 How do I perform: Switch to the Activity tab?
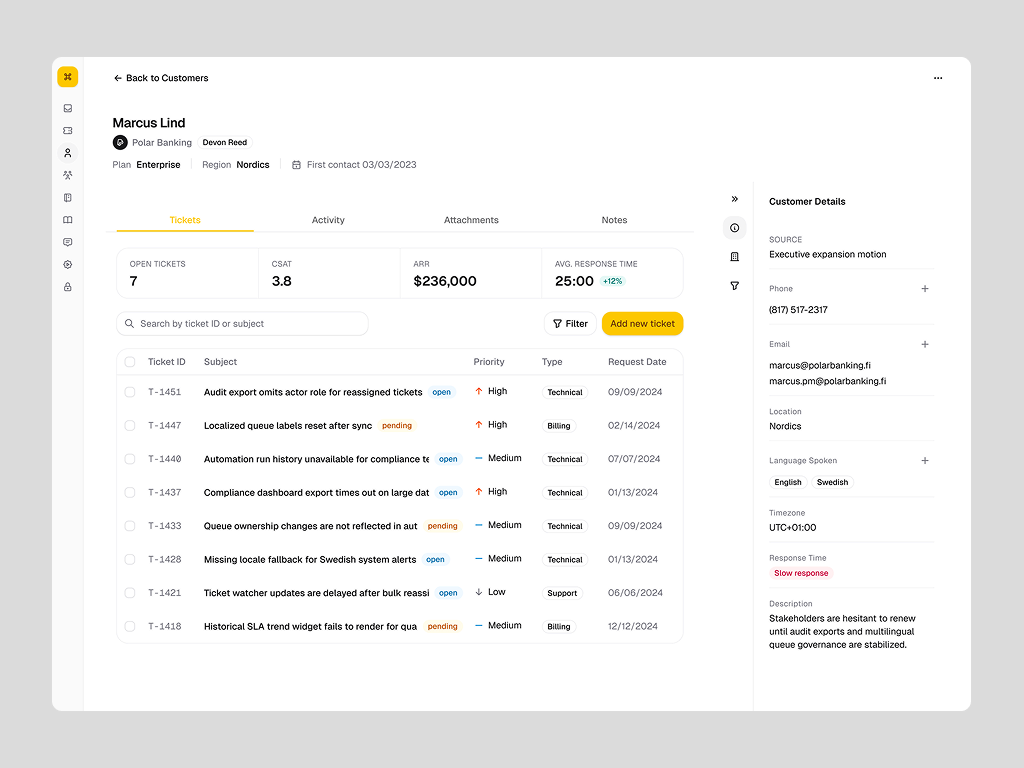[x=328, y=220]
